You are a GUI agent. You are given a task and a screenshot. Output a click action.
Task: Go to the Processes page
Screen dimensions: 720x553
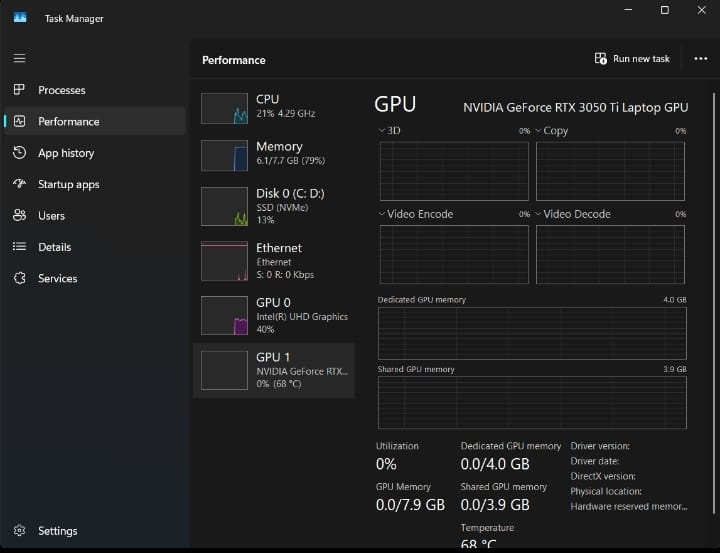[x=95, y=90]
